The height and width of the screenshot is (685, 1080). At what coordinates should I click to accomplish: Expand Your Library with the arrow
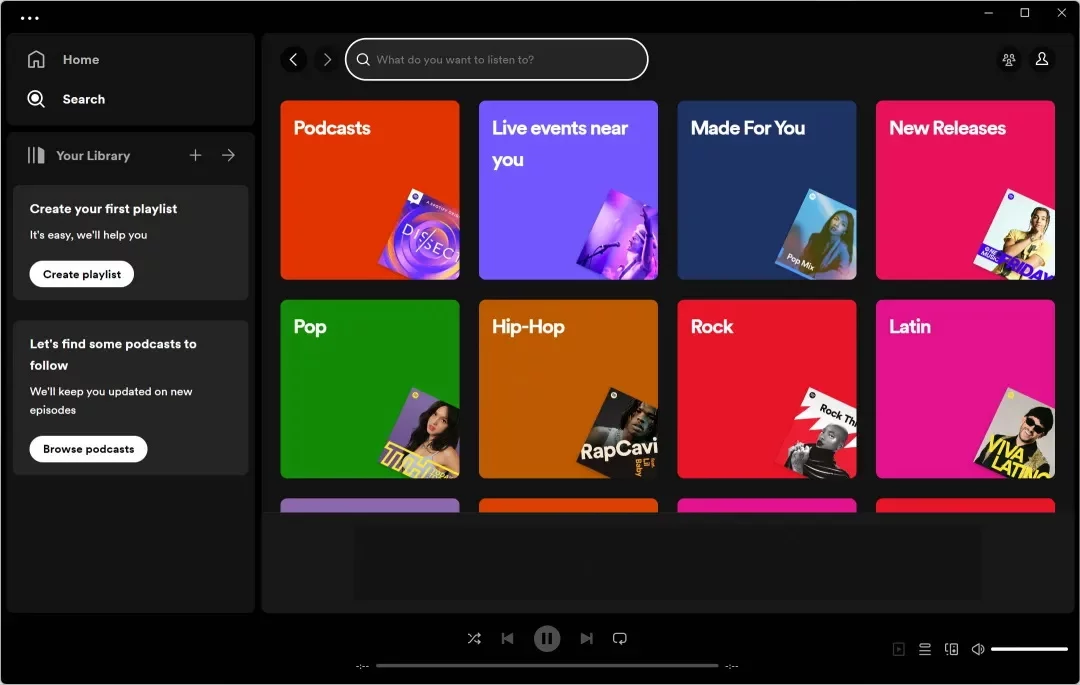pyautogui.click(x=228, y=155)
